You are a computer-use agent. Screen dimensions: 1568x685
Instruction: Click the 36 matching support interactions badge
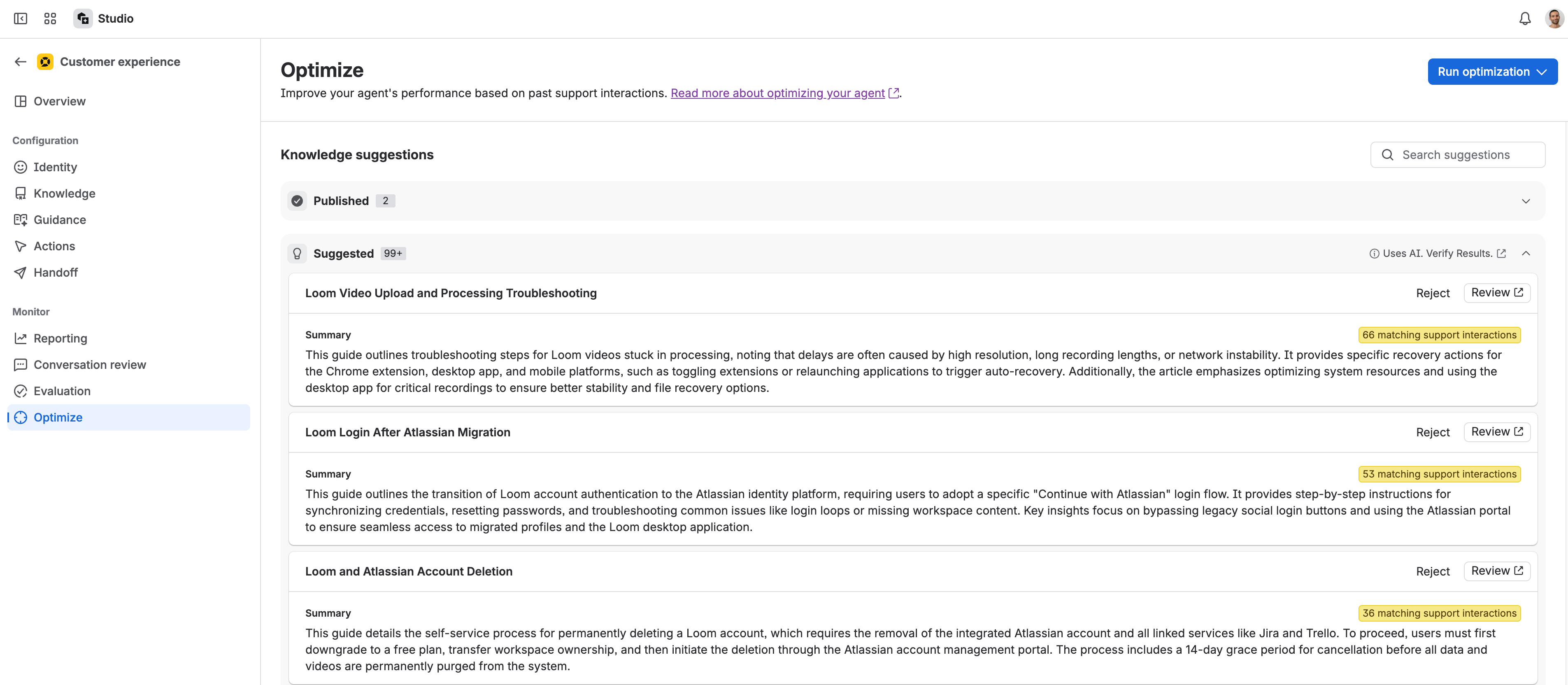point(1439,613)
